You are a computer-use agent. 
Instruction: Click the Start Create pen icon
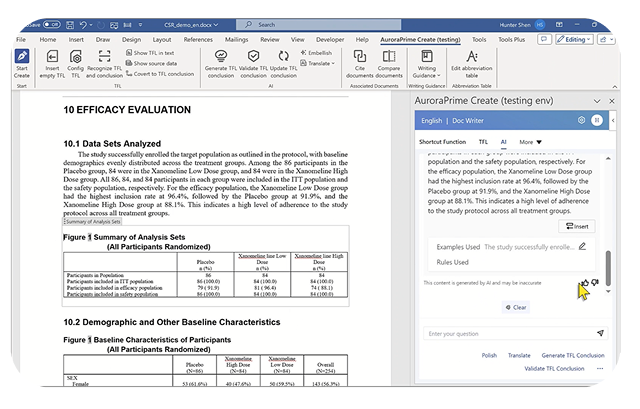click(x=22, y=56)
